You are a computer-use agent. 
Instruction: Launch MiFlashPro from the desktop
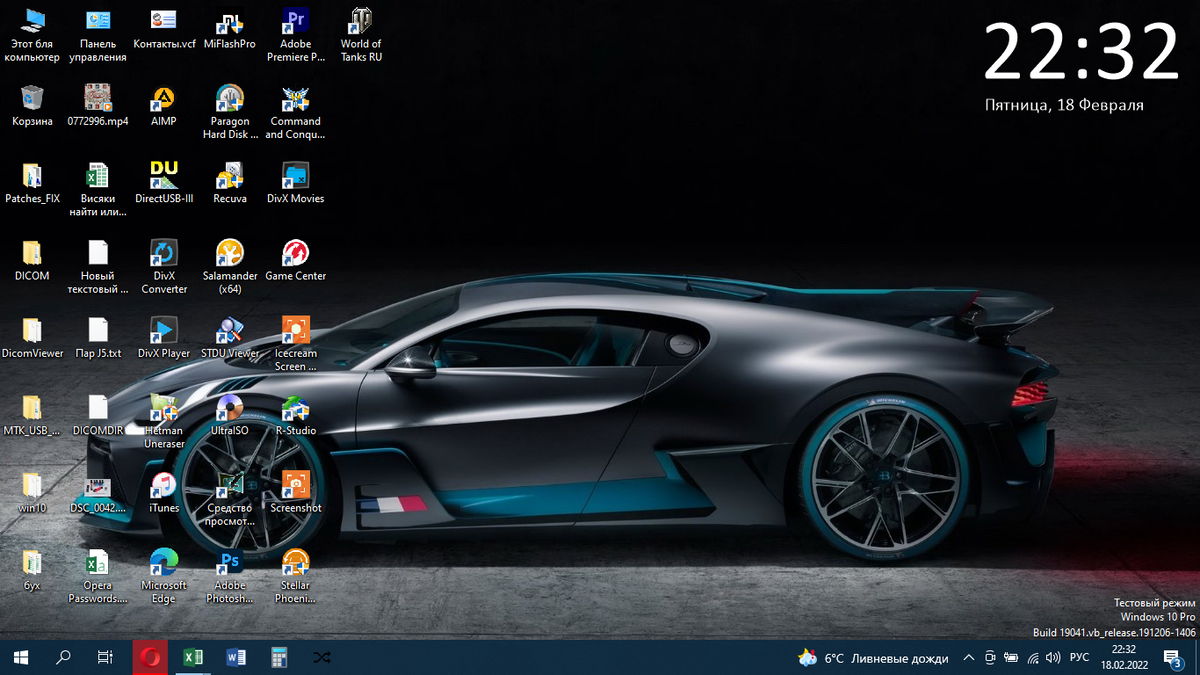[229, 30]
